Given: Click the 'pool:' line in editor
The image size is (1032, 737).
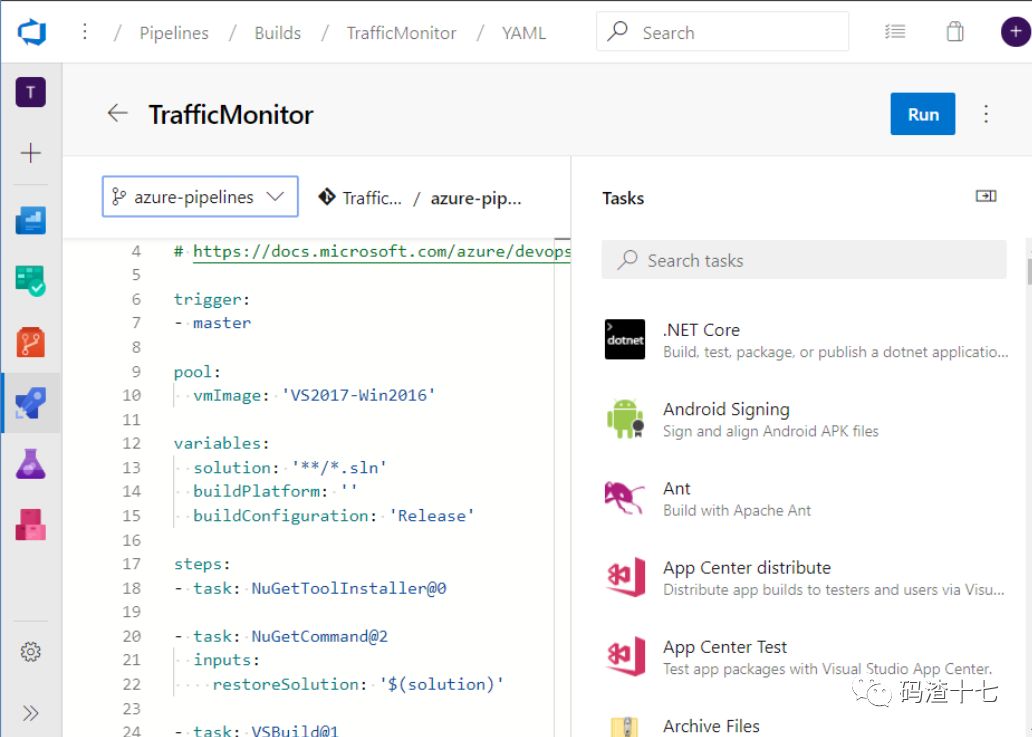Looking at the screenshot, I should (197, 372).
